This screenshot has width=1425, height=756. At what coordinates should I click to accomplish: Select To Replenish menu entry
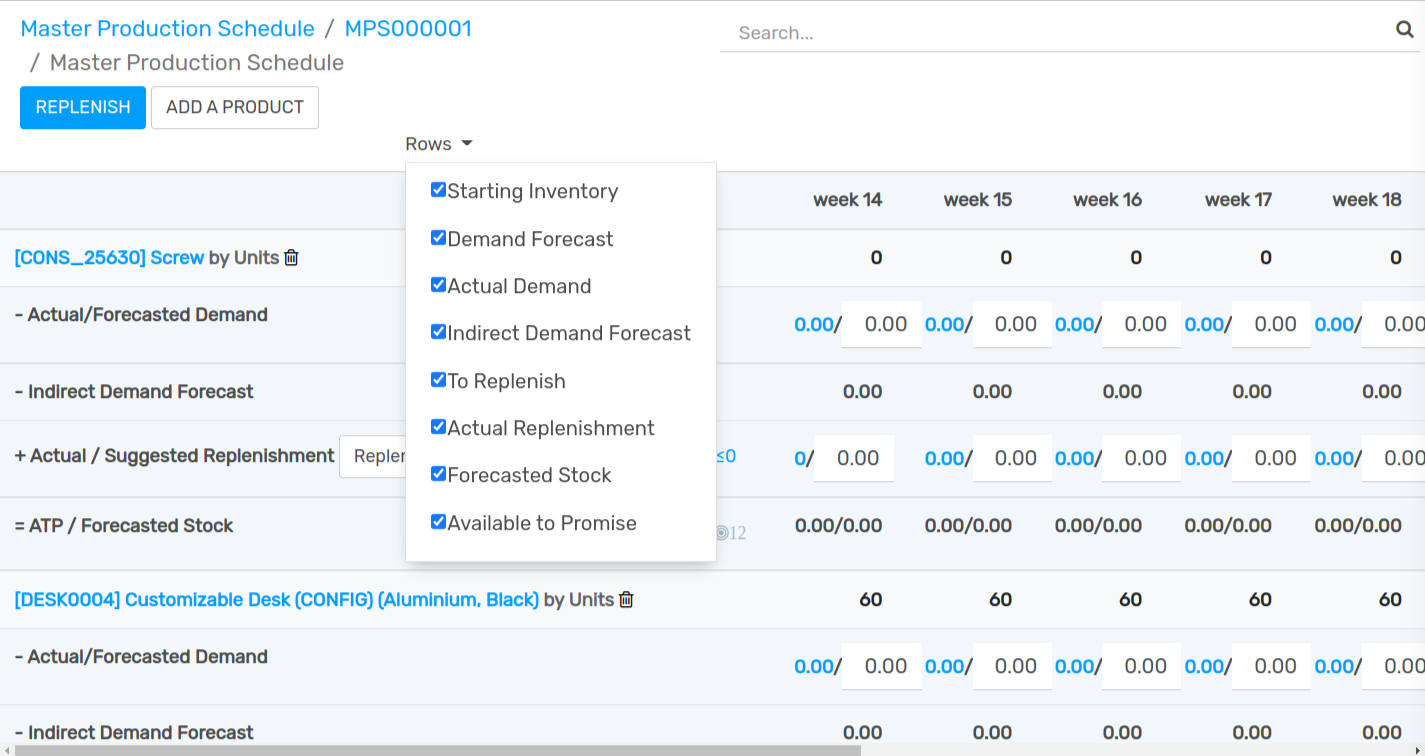506,381
